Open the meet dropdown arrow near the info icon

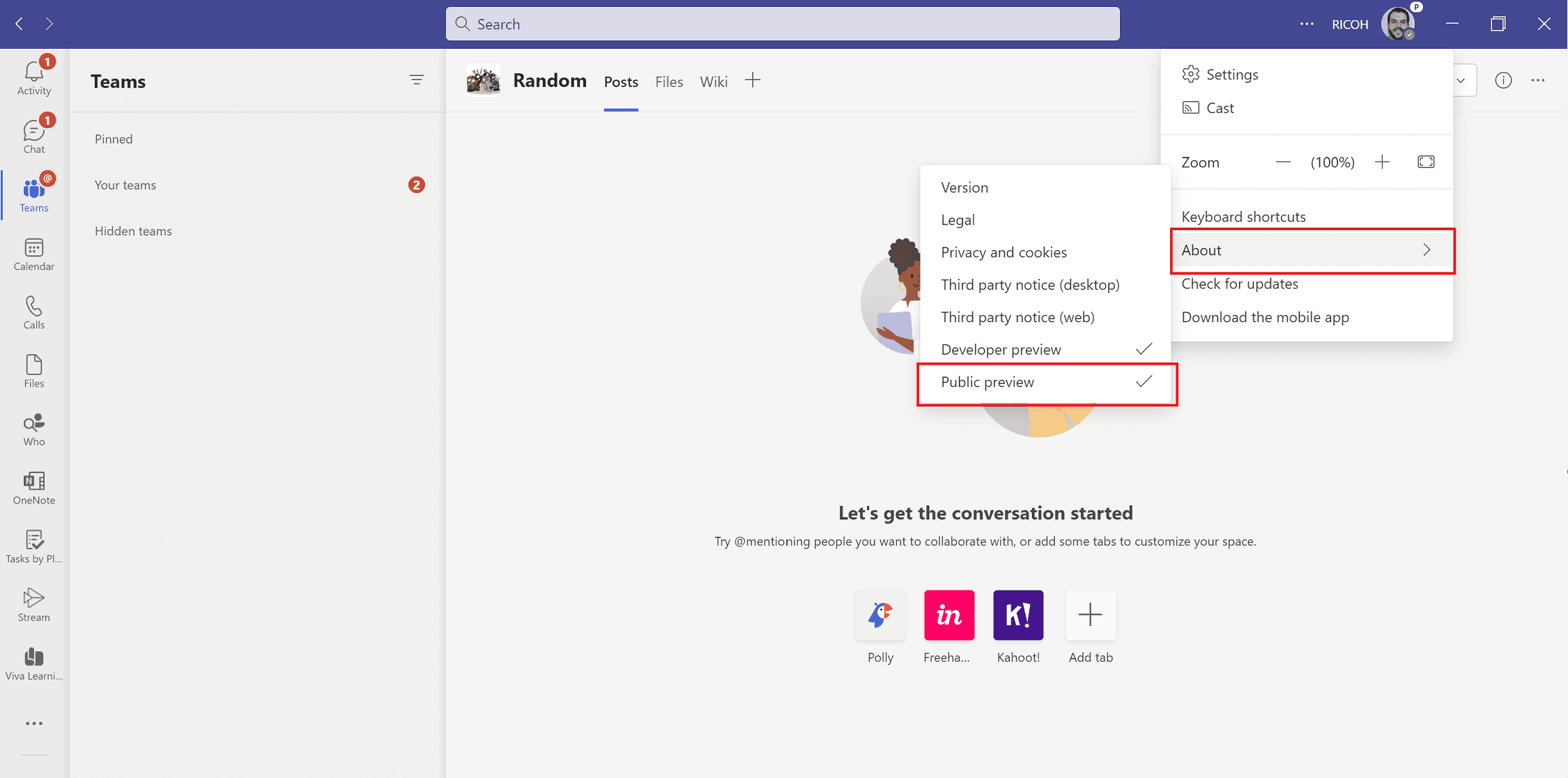click(x=1461, y=81)
